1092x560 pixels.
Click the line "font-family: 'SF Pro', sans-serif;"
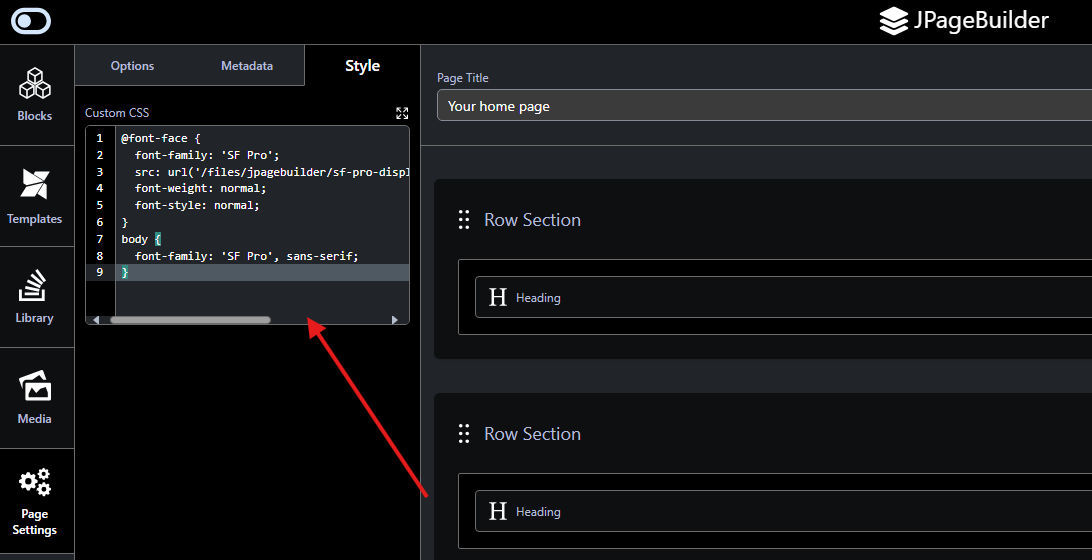[x=247, y=256]
